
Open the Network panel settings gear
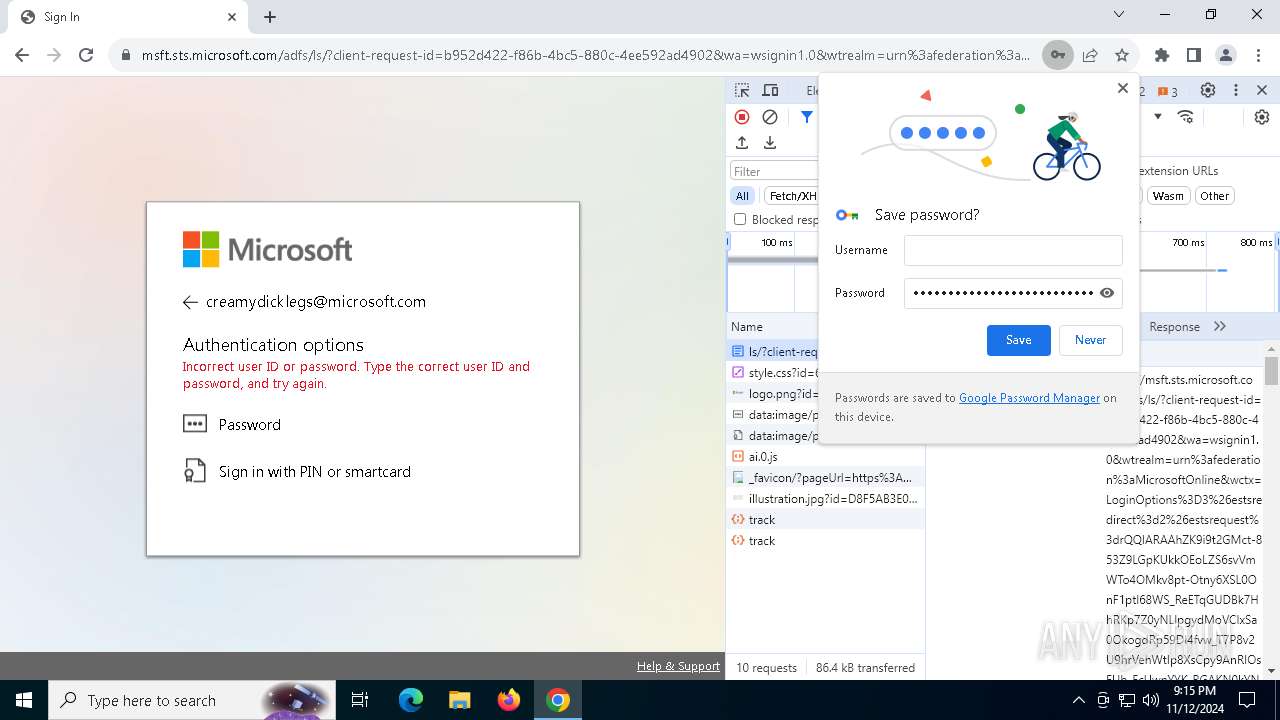tap(1262, 117)
